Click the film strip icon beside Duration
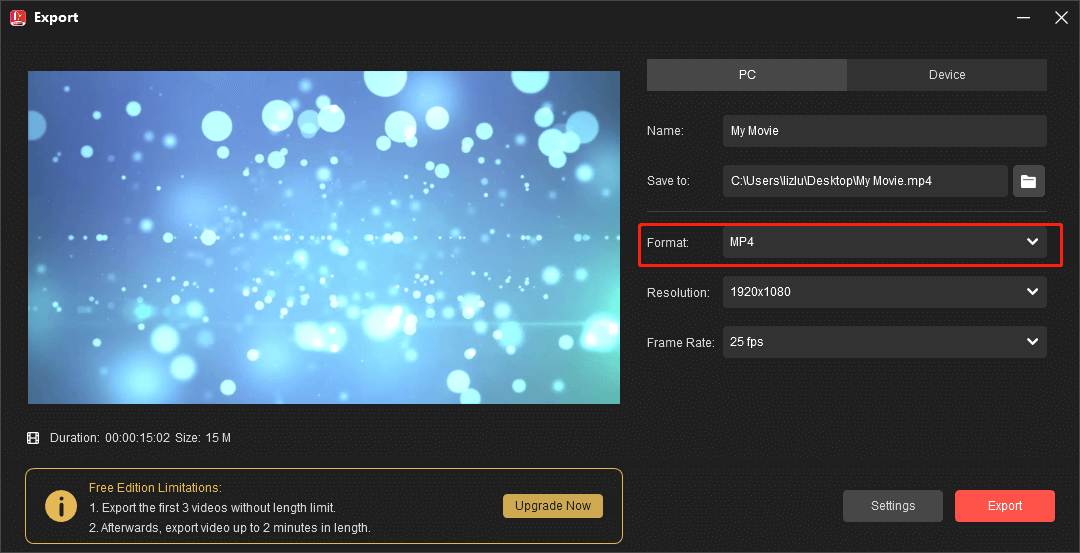The image size is (1080, 553). tap(33, 438)
